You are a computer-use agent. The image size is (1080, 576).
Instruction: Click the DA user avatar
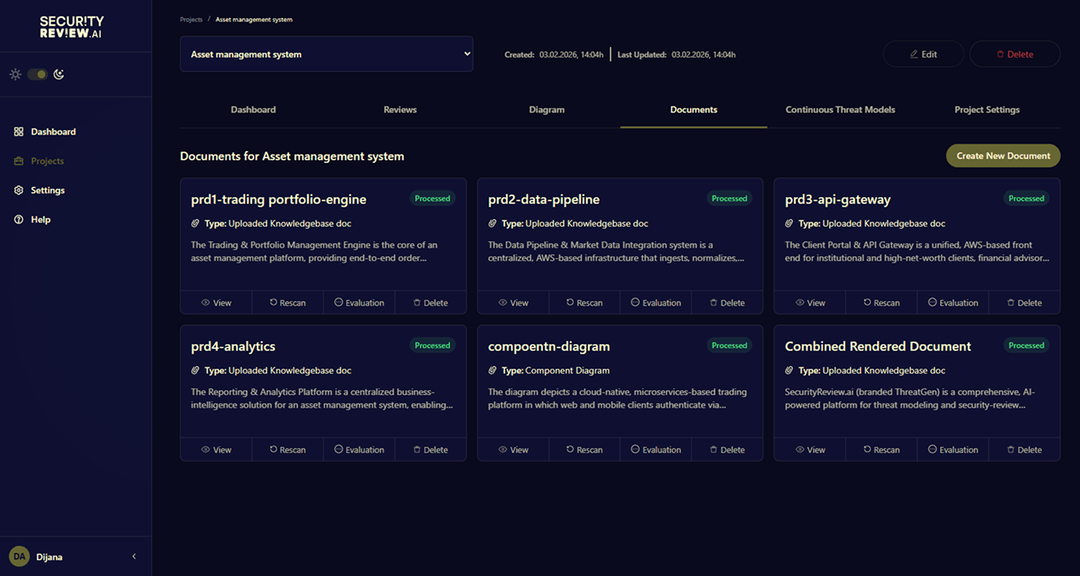point(19,556)
